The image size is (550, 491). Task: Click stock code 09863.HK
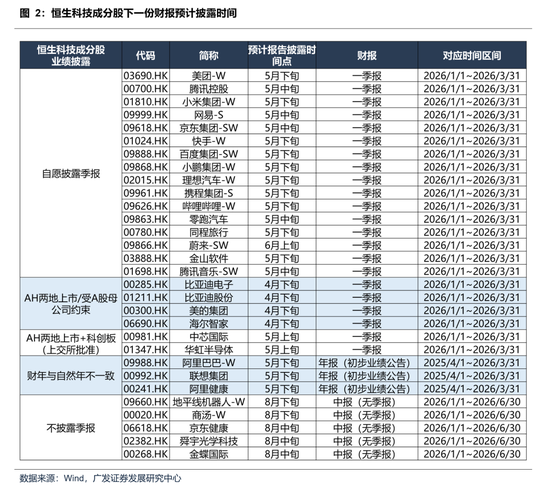tap(146, 219)
